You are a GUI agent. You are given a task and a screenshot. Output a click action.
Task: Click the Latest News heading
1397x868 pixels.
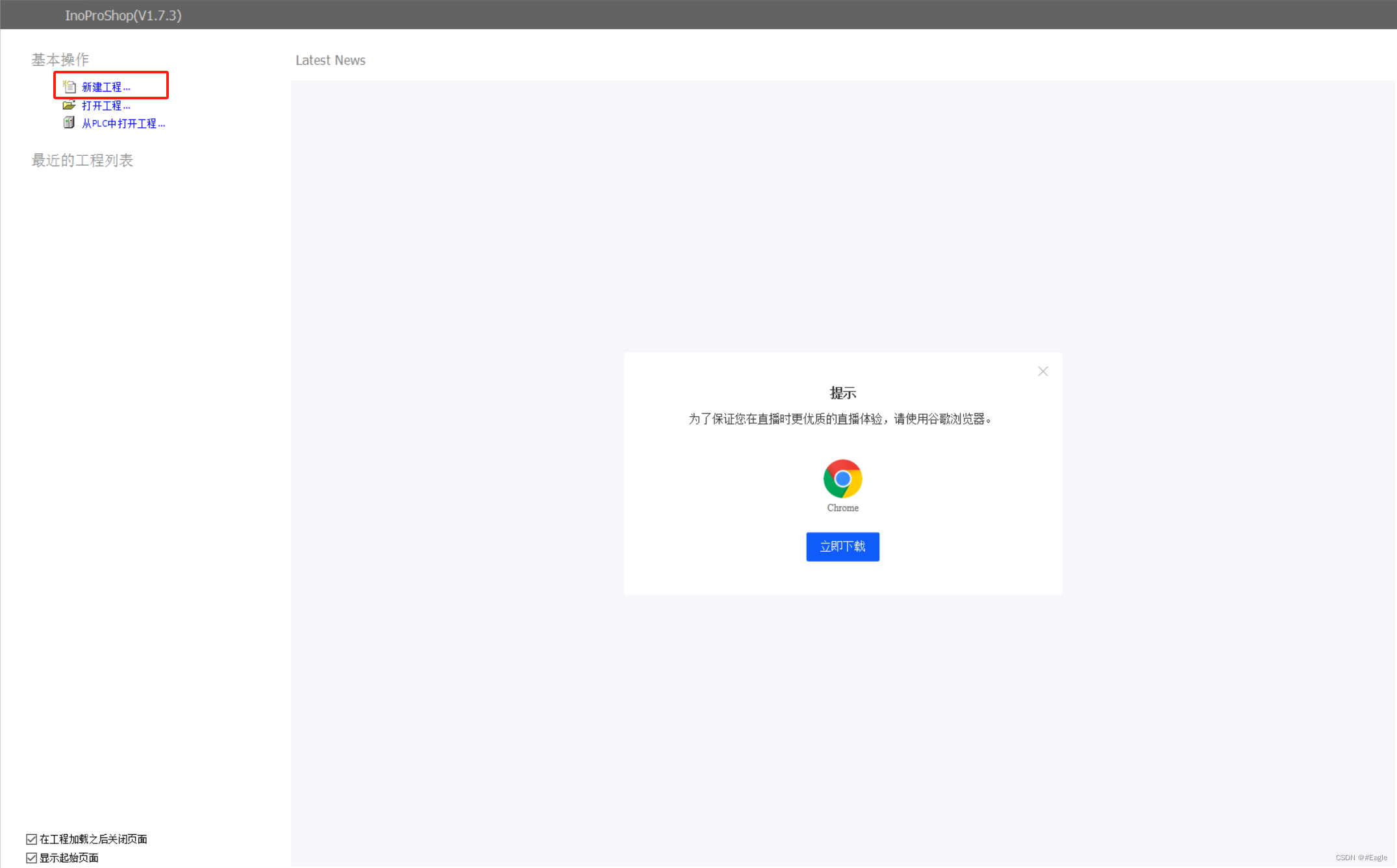[x=331, y=60]
